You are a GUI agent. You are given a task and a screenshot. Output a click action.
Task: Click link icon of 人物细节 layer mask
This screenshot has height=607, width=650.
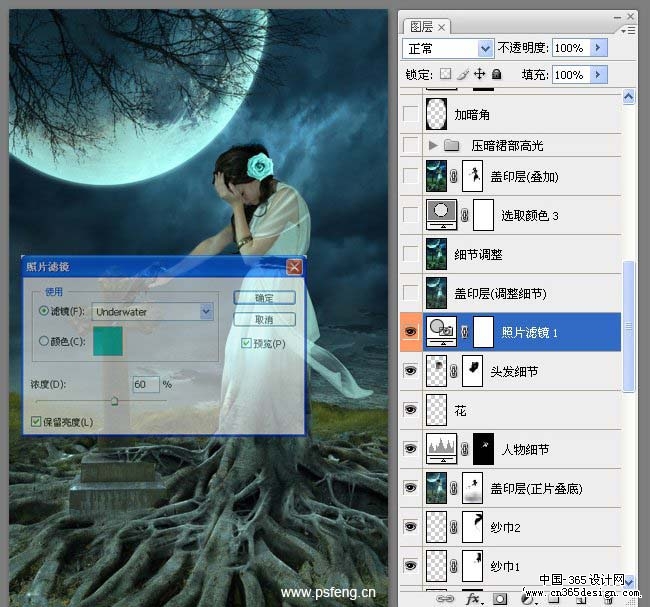pos(465,449)
